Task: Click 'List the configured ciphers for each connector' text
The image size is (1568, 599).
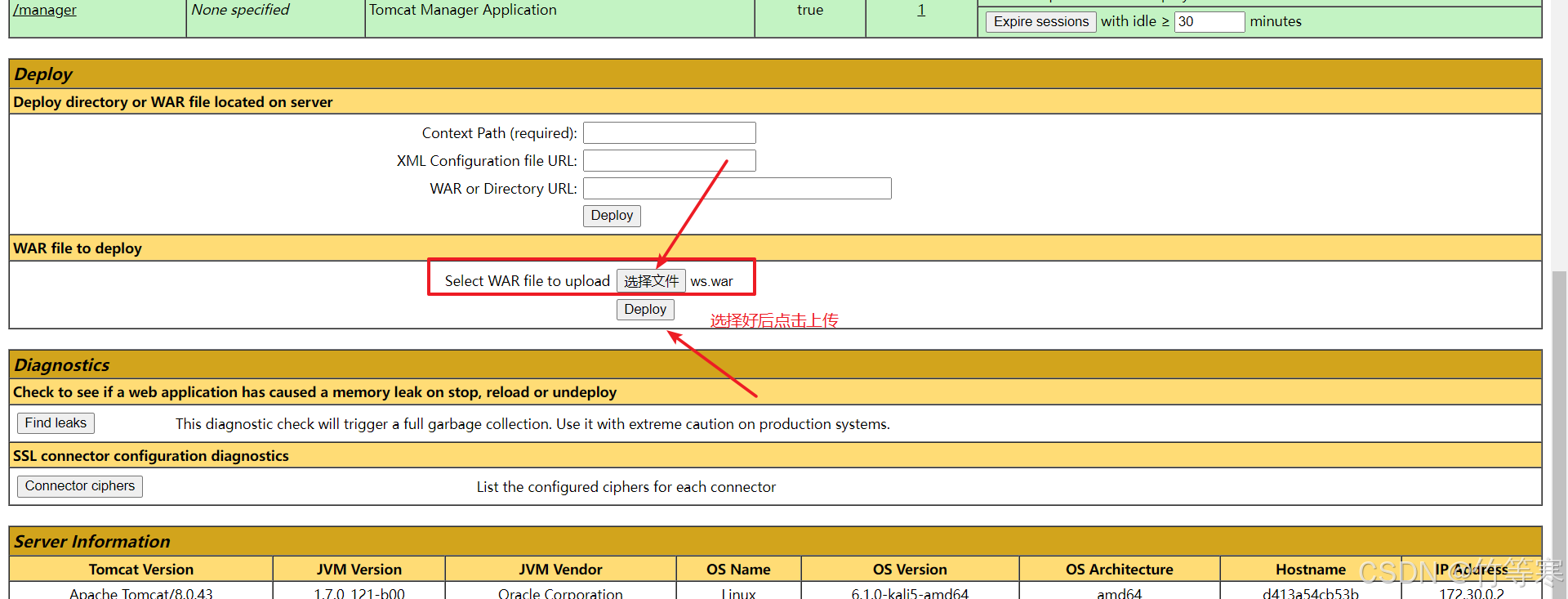Action: click(626, 487)
